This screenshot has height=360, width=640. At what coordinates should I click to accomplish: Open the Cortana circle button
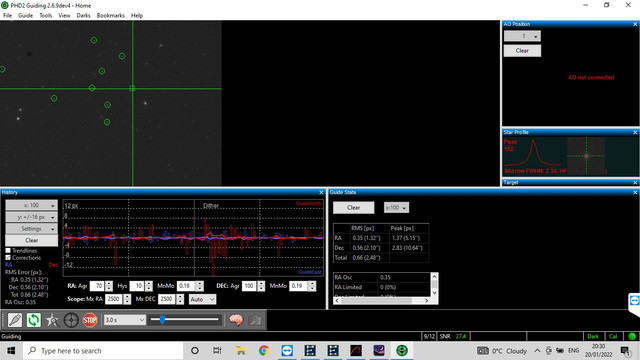tap(195, 351)
